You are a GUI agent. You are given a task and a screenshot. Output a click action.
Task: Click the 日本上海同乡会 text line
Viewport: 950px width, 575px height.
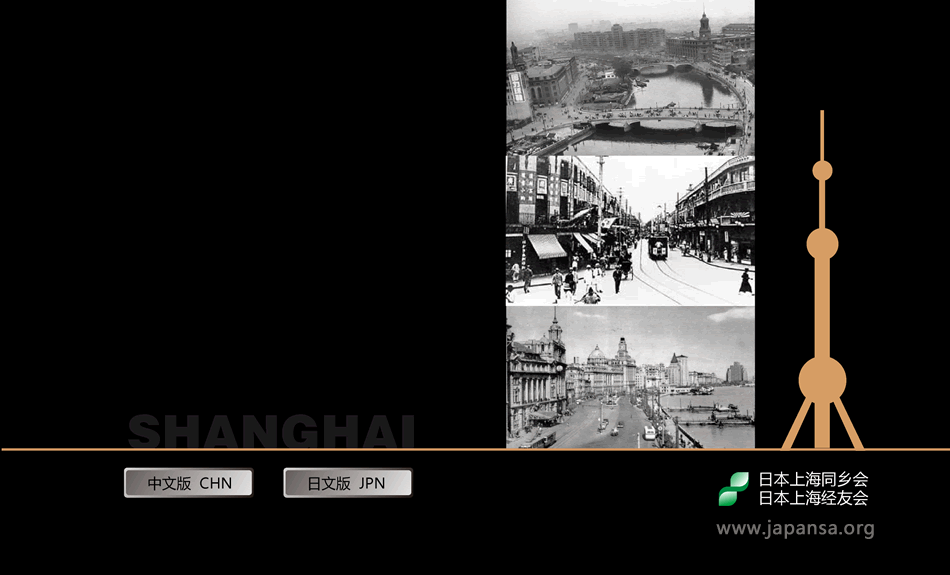click(x=813, y=479)
